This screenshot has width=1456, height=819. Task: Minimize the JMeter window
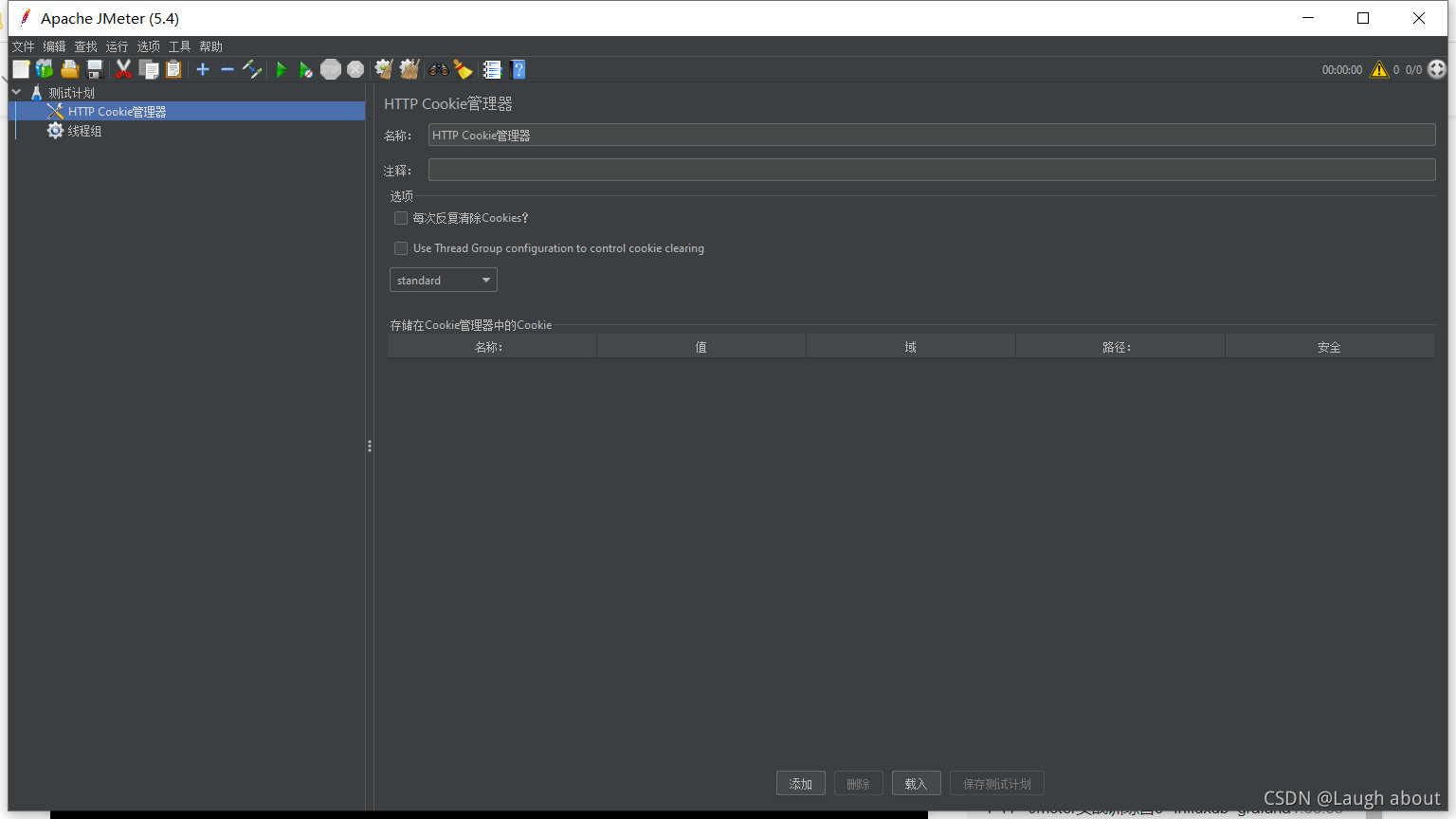tap(1308, 18)
